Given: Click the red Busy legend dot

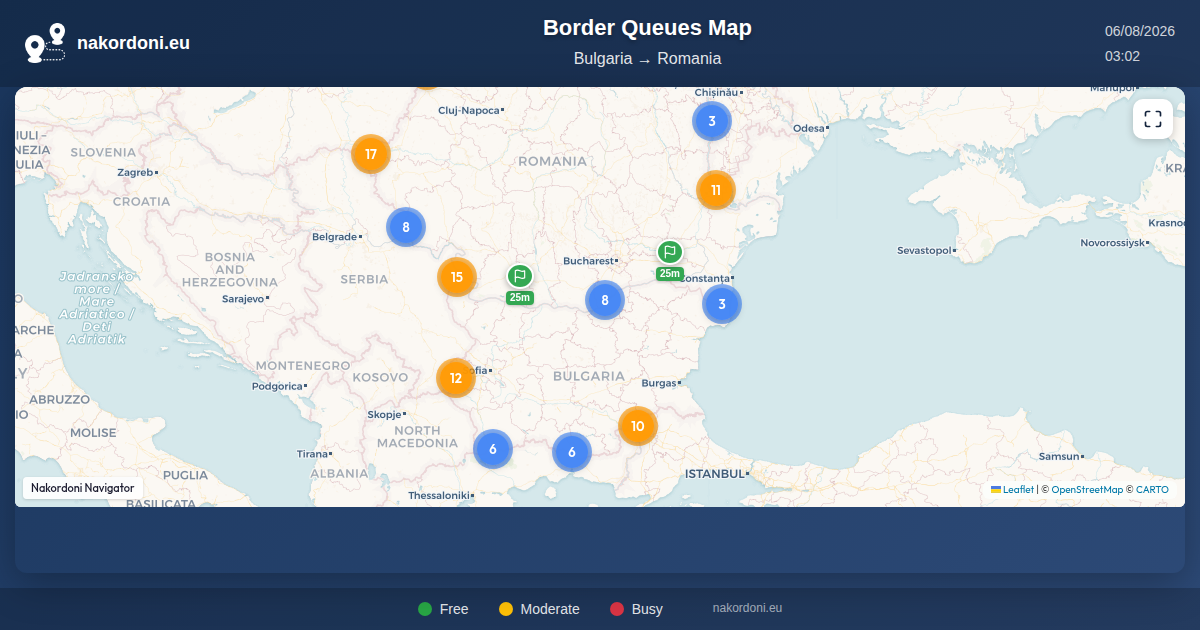Looking at the screenshot, I should 617,609.
